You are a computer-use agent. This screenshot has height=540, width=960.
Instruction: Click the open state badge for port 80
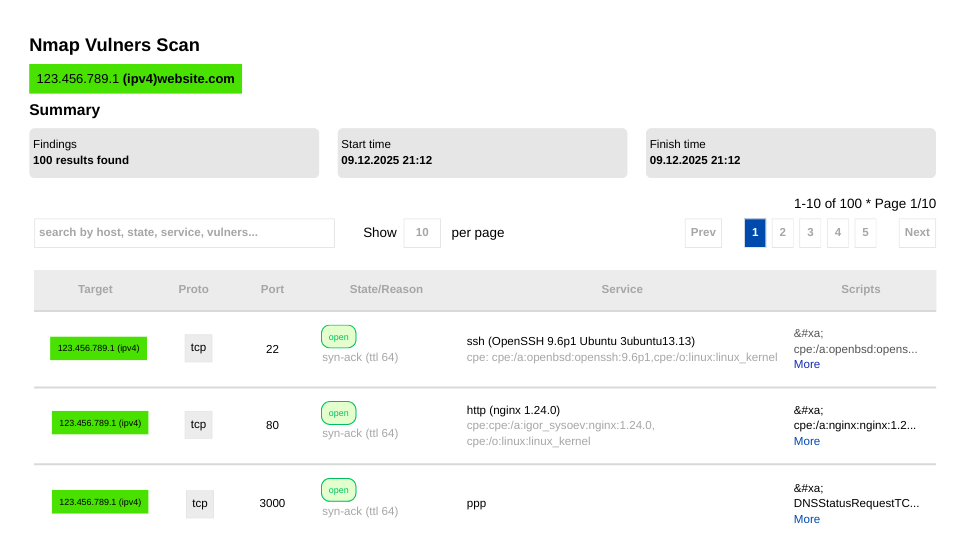click(x=338, y=413)
